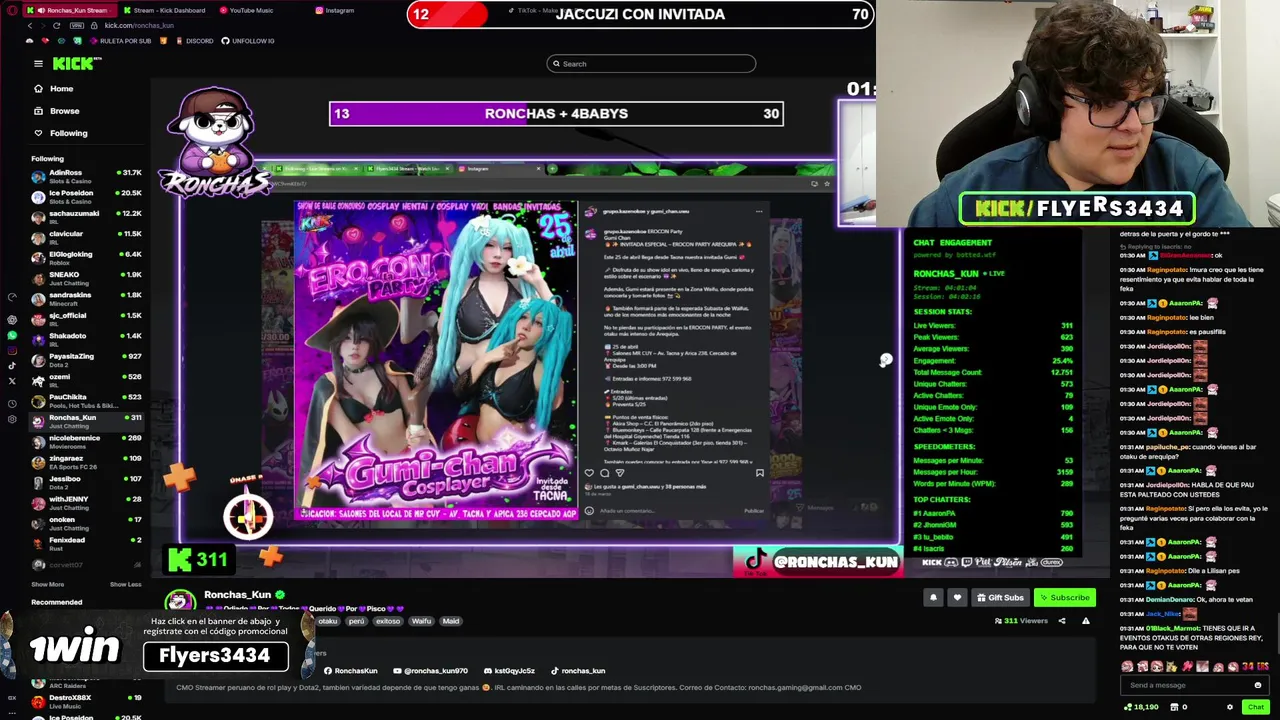
Task: Open zingaraez channel in Following list
Action: point(86,462)
